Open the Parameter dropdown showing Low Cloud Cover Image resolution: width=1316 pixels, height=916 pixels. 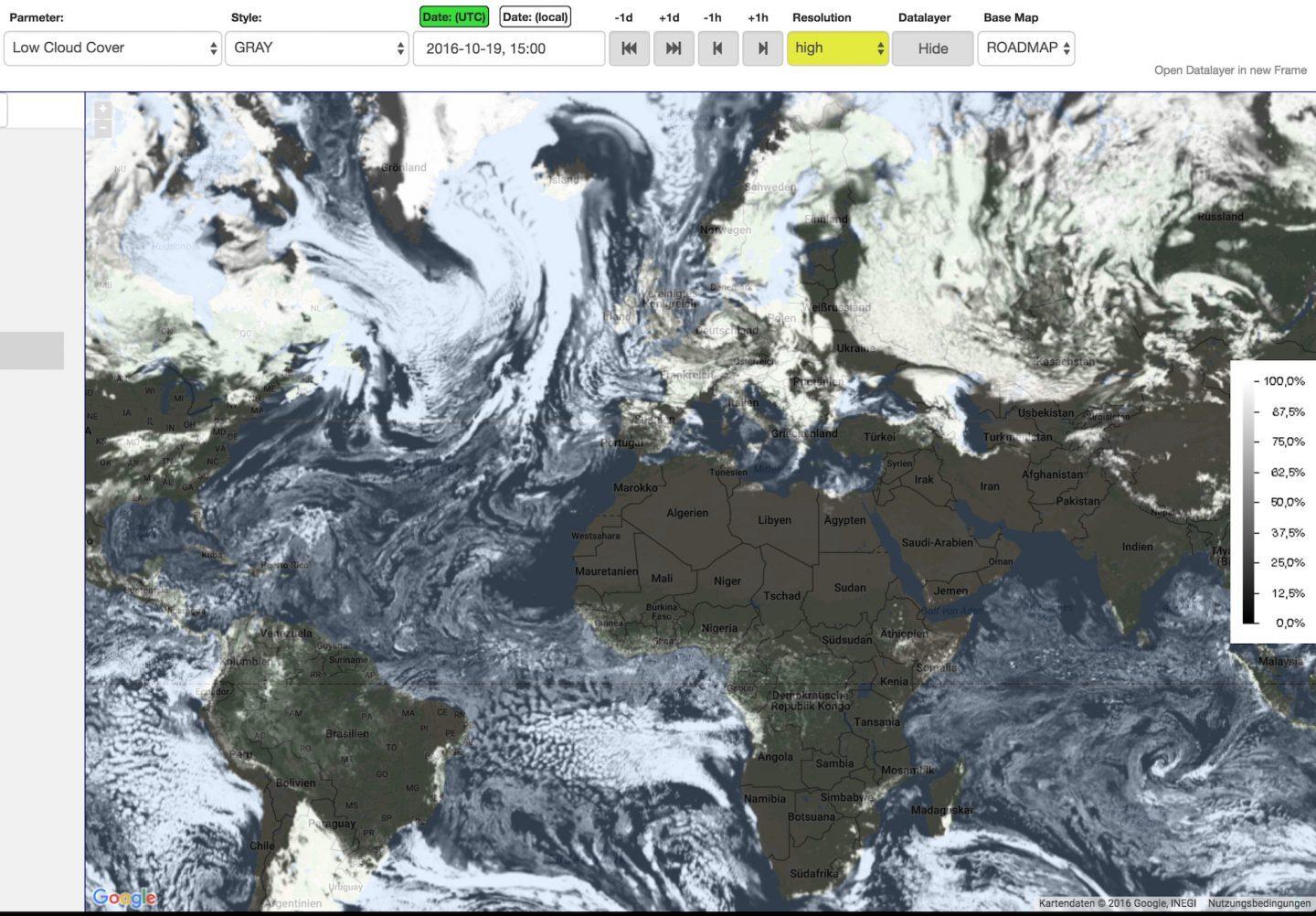(111, 48)
